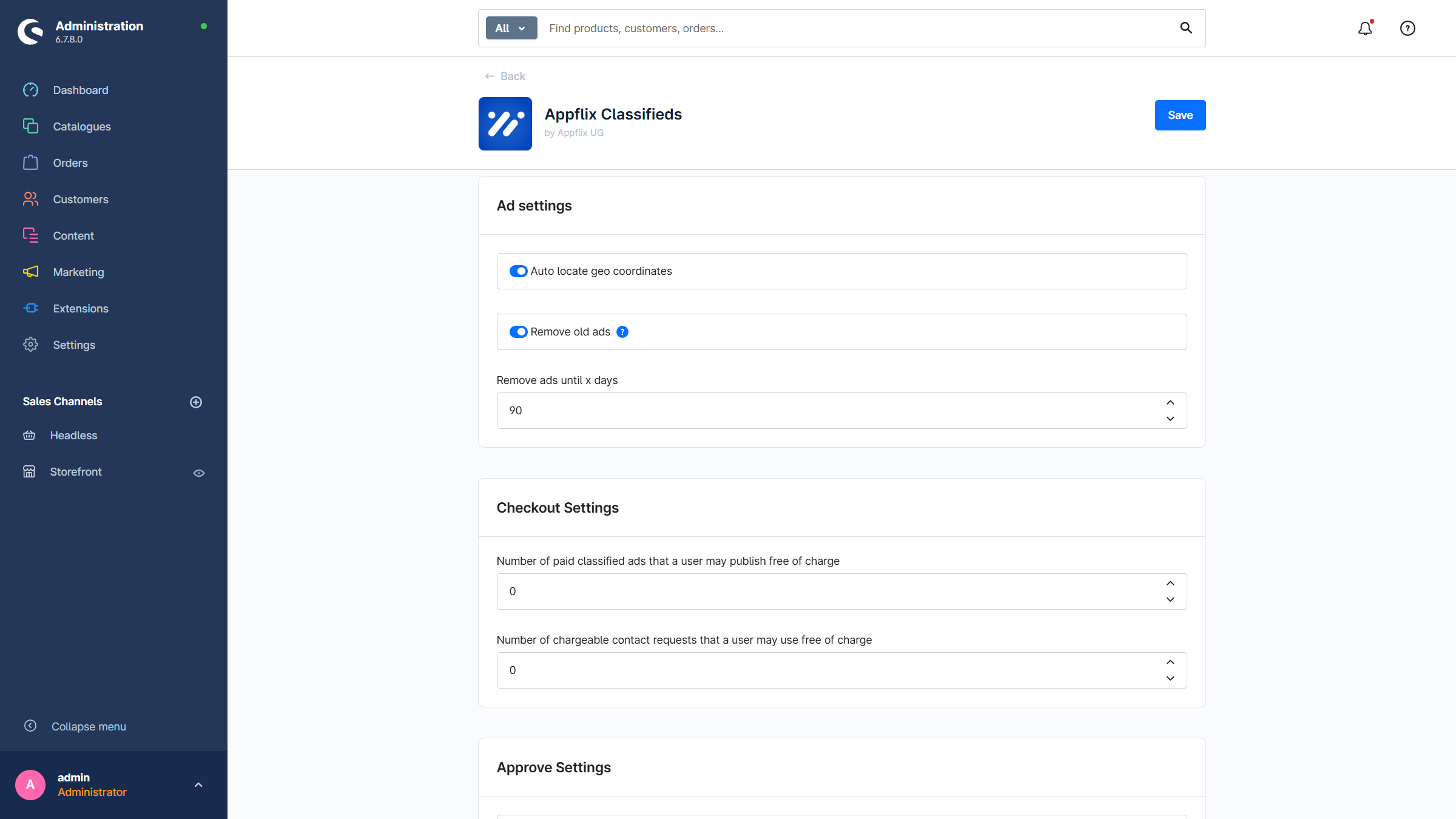Click the search magnifier icon

pyautogui.click(x=1185, y=28)
